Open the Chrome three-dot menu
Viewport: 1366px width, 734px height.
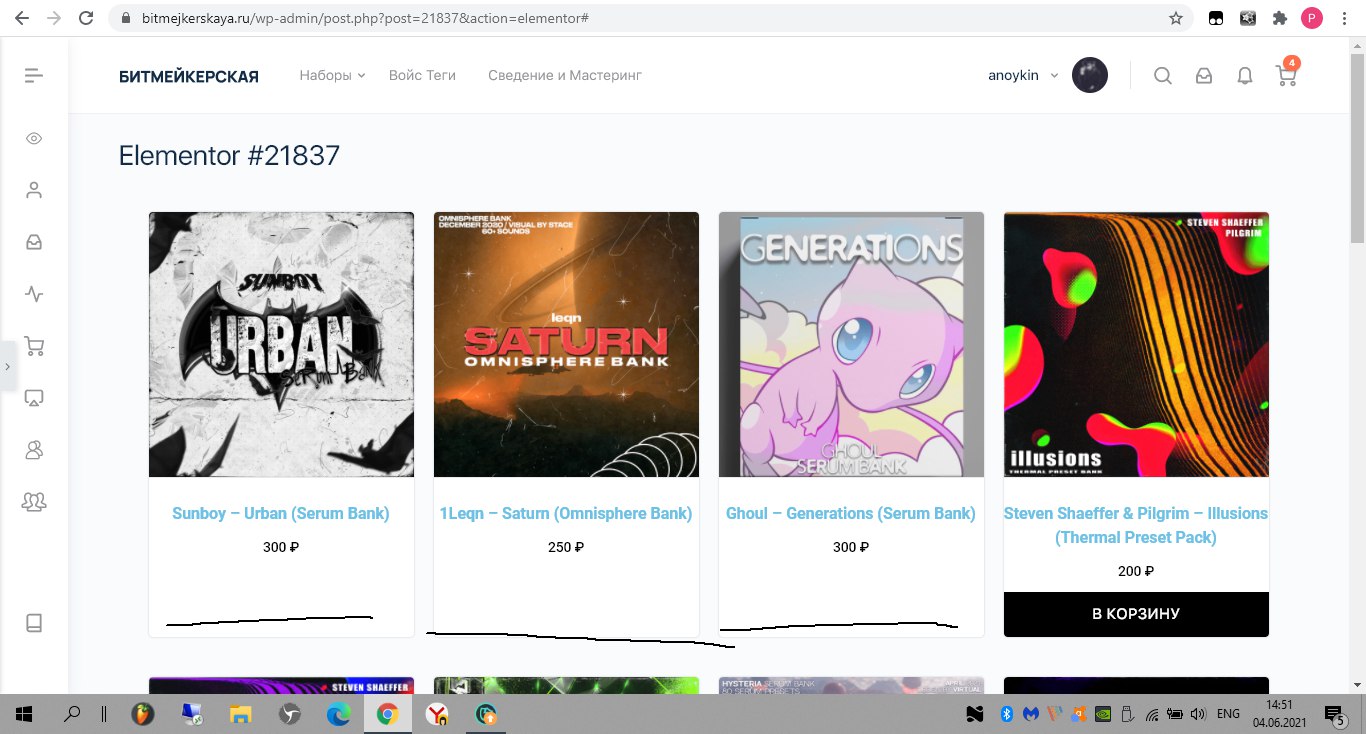[1344, 18]
